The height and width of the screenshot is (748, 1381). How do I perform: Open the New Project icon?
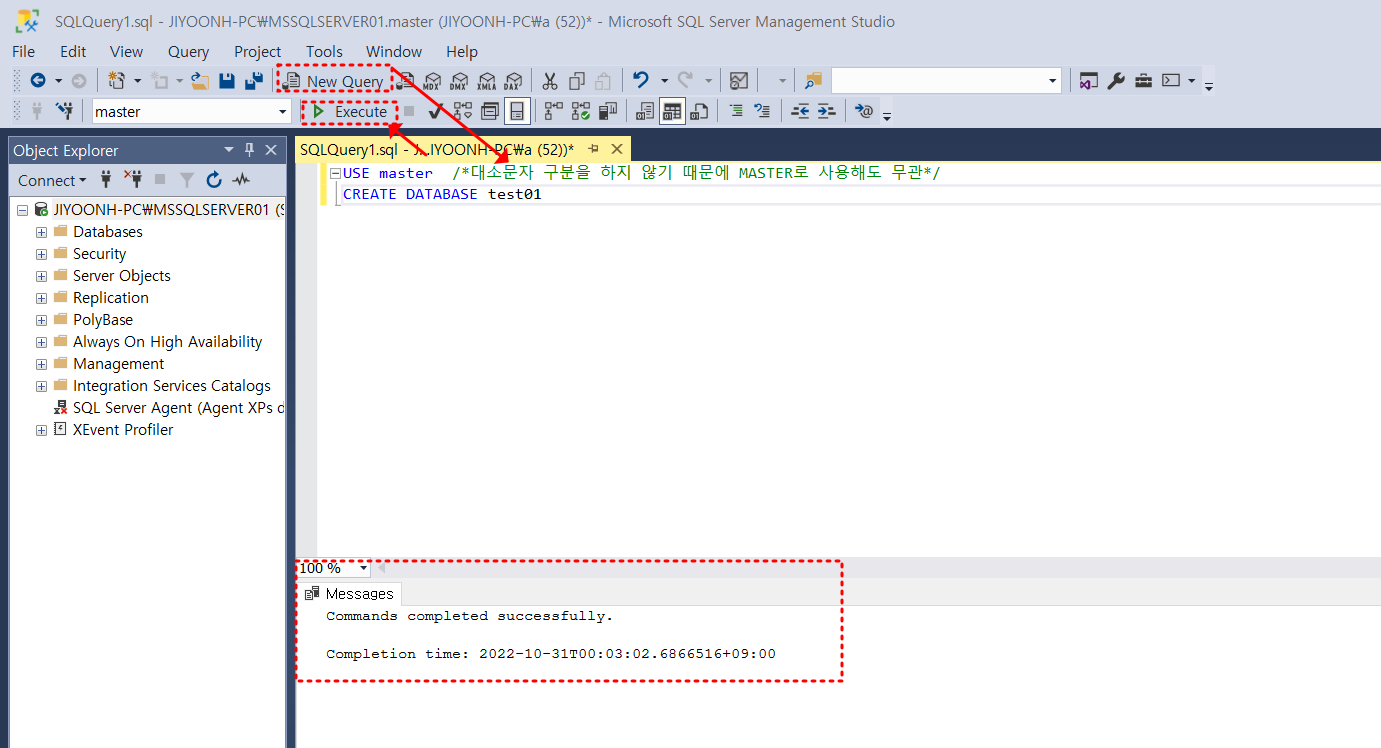tap(117, 81)
